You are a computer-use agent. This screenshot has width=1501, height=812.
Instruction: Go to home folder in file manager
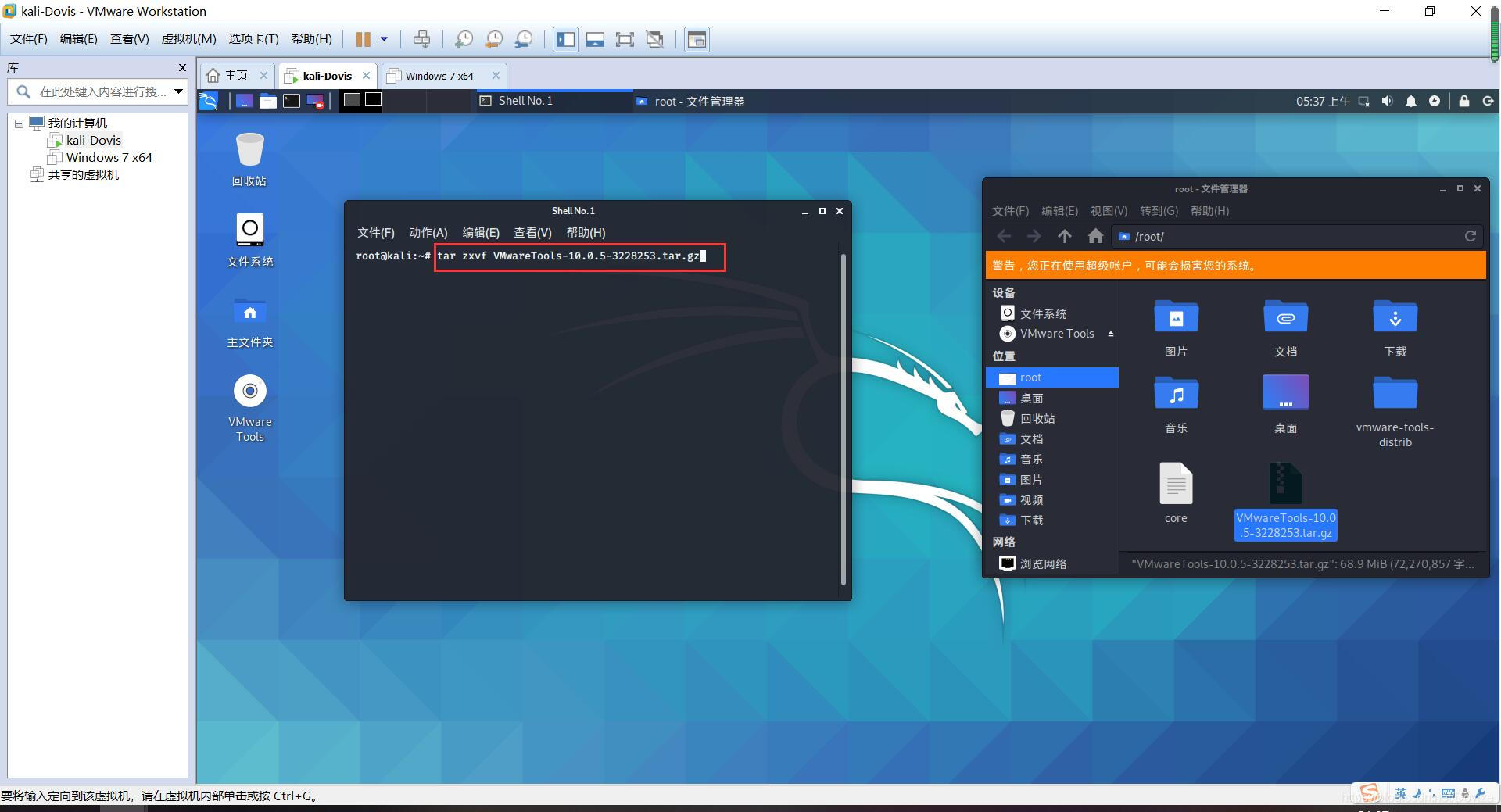pyautogui.click(x=1095, y=236)
